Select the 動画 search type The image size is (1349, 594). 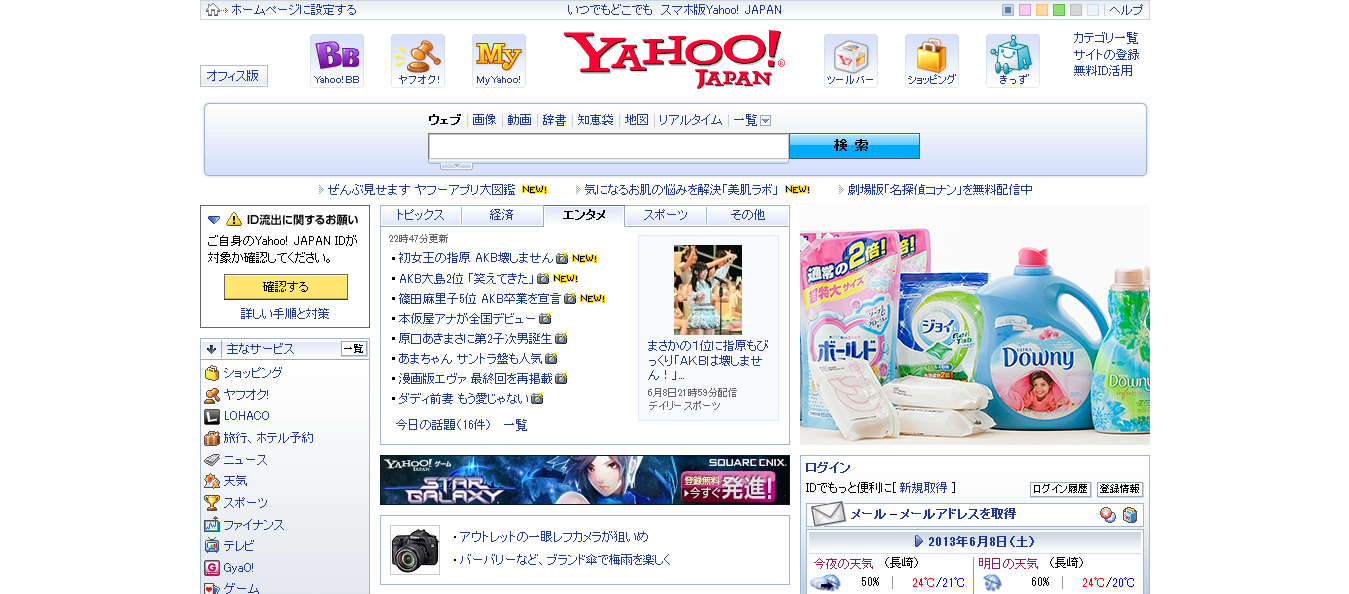tap(520, 120)
